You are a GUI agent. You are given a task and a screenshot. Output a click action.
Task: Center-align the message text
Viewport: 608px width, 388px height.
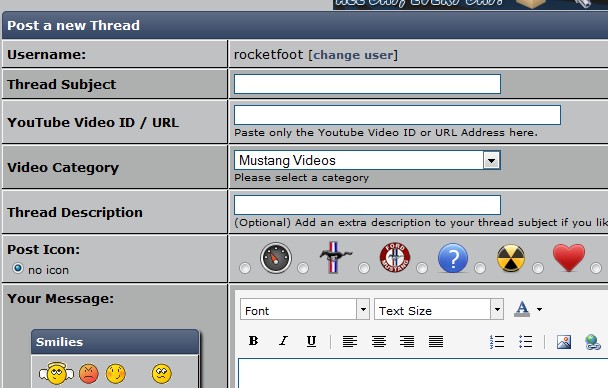(378, 341)
